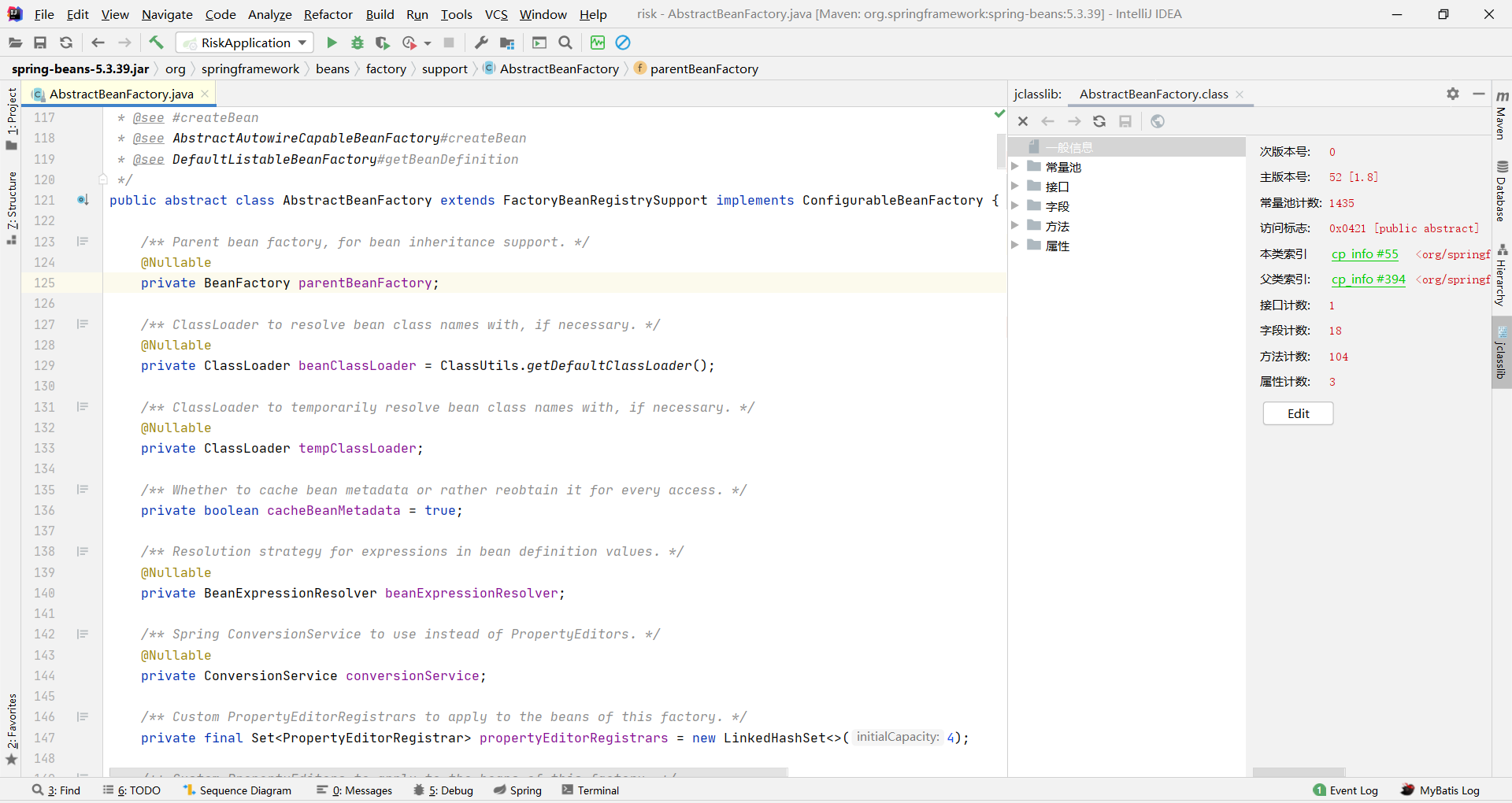Open the Terminal tool window
The height and width of the screenshot is (803, 1512).
[x=591, y=790]
